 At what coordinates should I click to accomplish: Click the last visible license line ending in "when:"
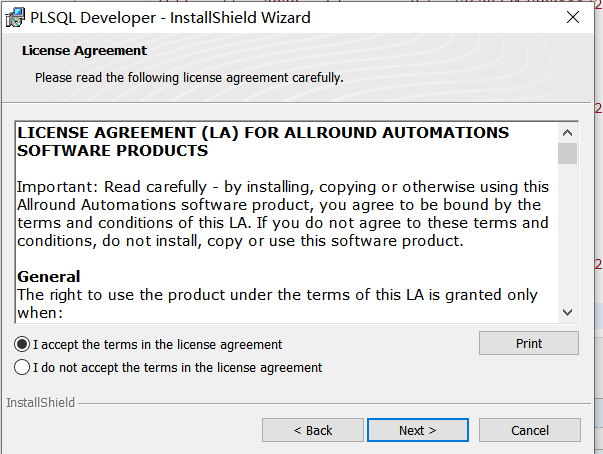(40, 312)
